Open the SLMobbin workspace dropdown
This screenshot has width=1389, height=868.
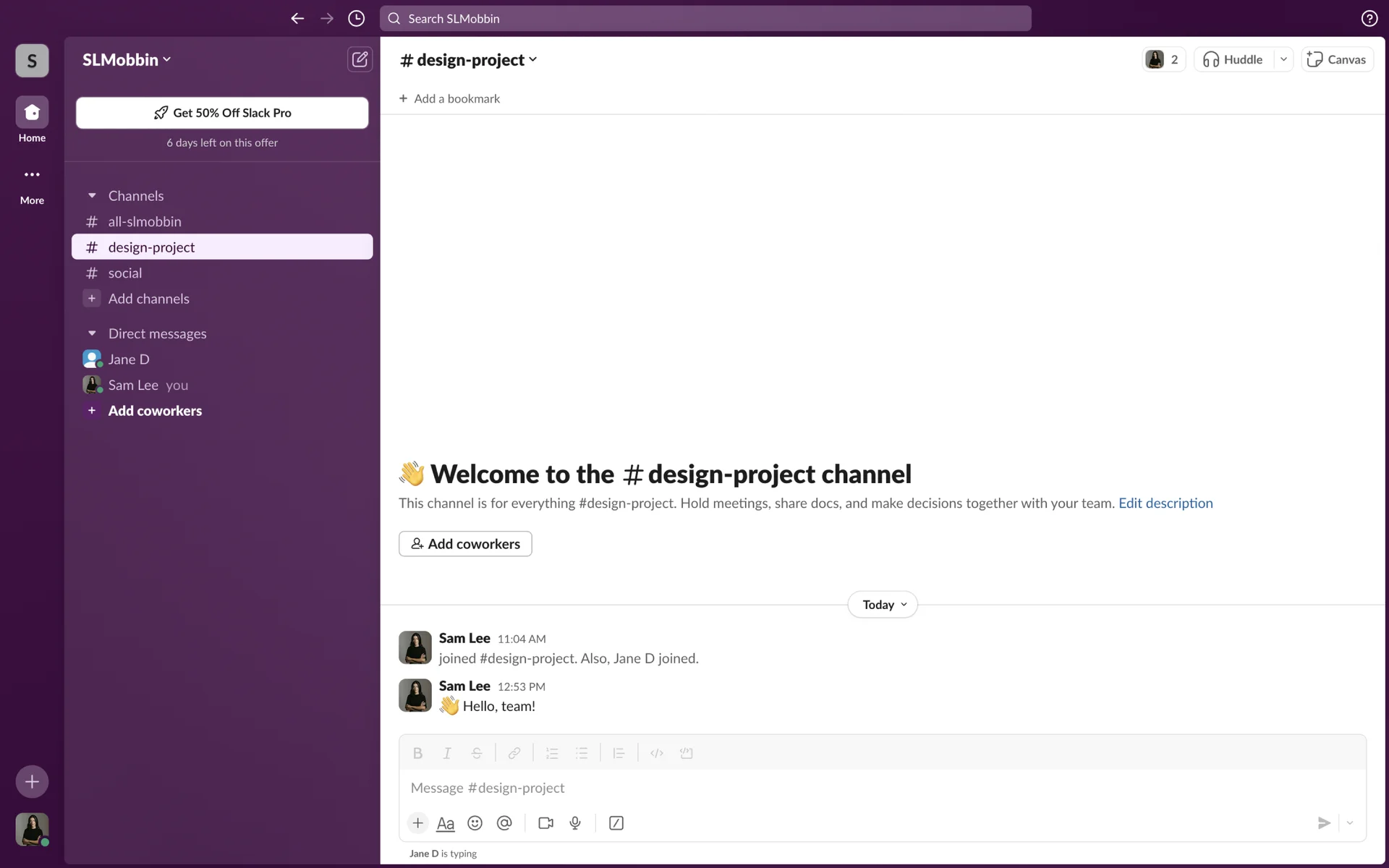click(x=127, y=59)
